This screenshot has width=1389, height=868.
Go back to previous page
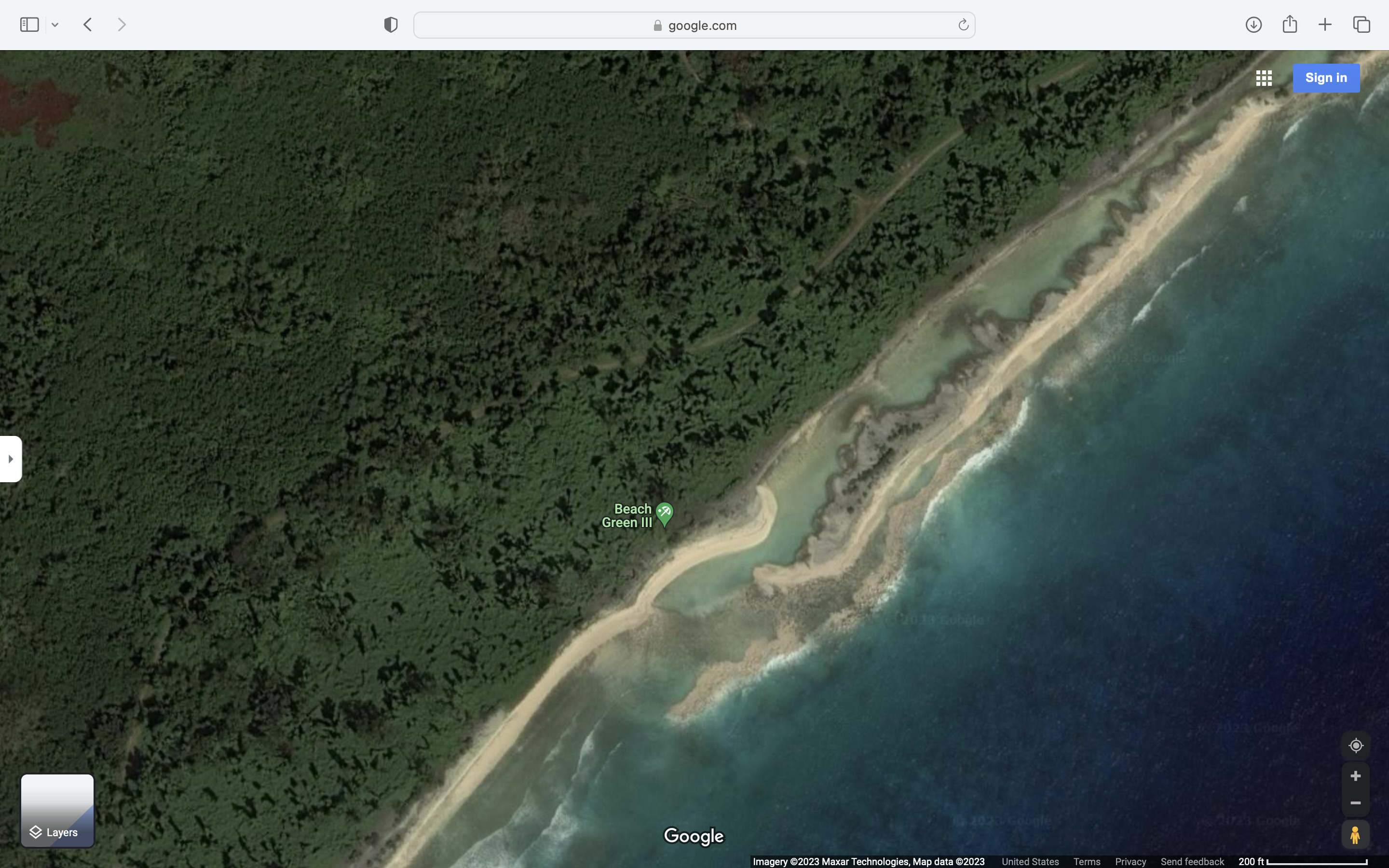click(x=88, y=25)
